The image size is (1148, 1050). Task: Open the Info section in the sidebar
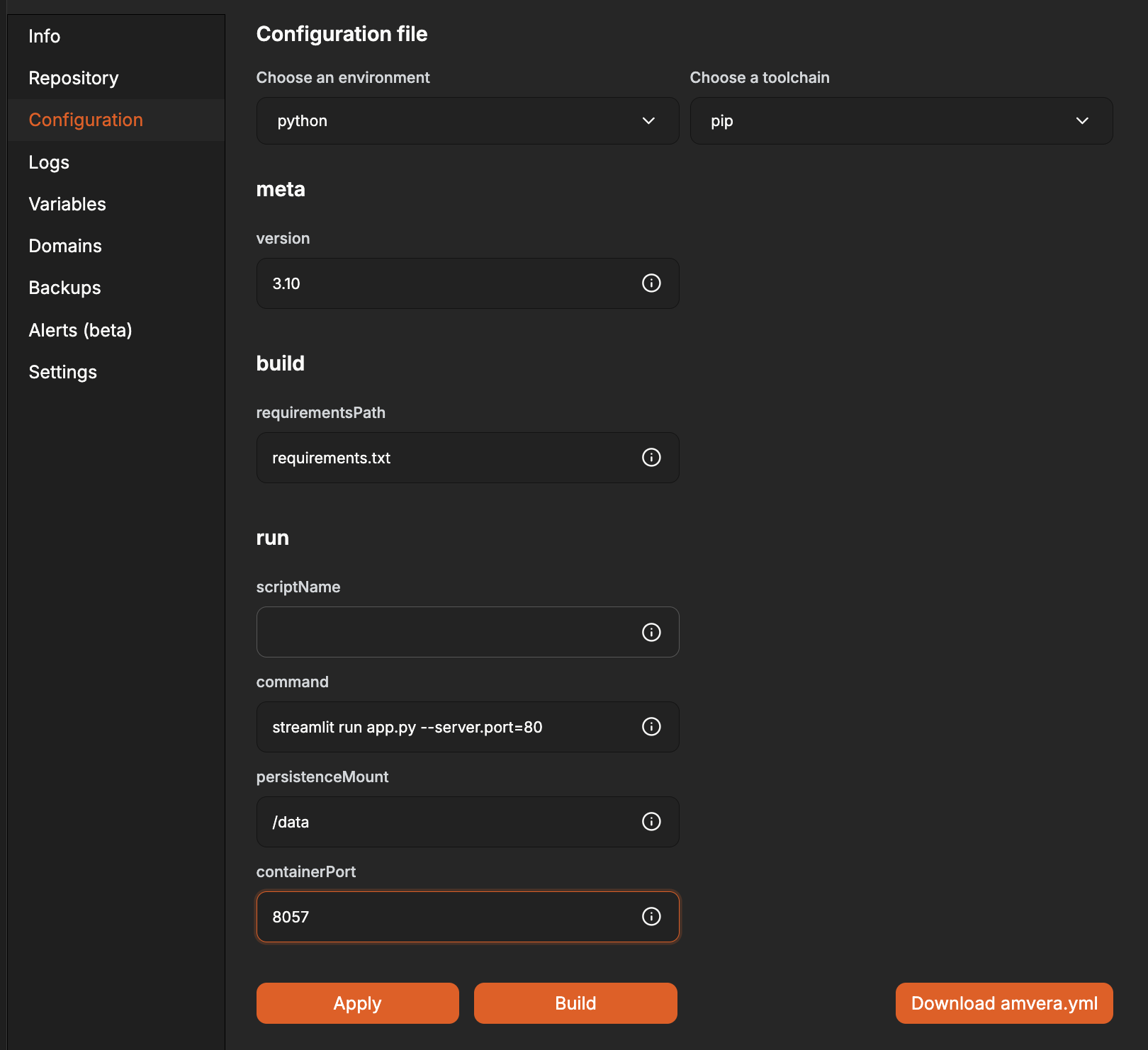click(116, 36)
